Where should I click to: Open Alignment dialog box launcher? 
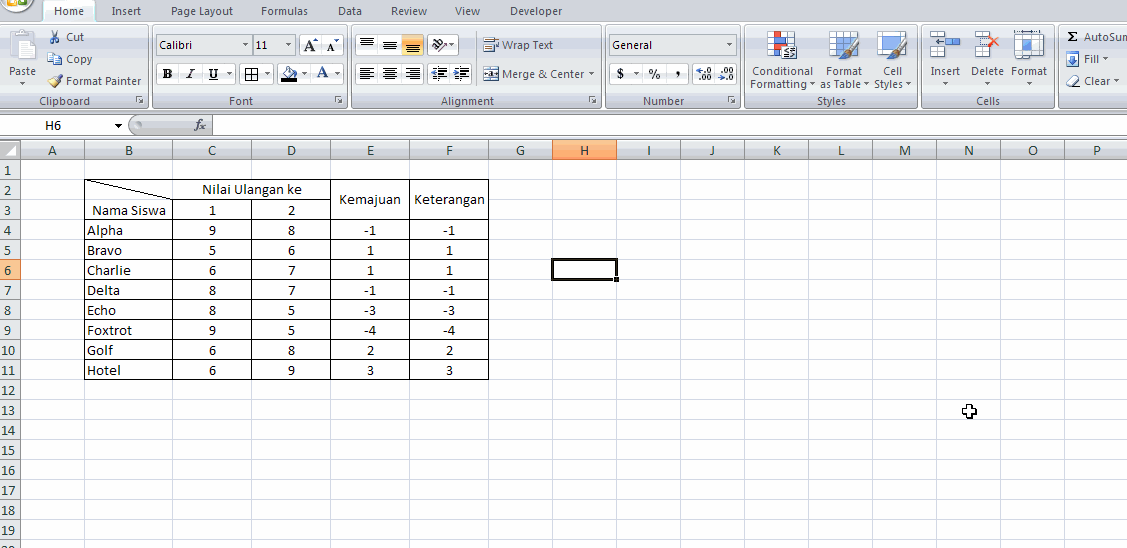pyautogui.click(x=593, y=101)
